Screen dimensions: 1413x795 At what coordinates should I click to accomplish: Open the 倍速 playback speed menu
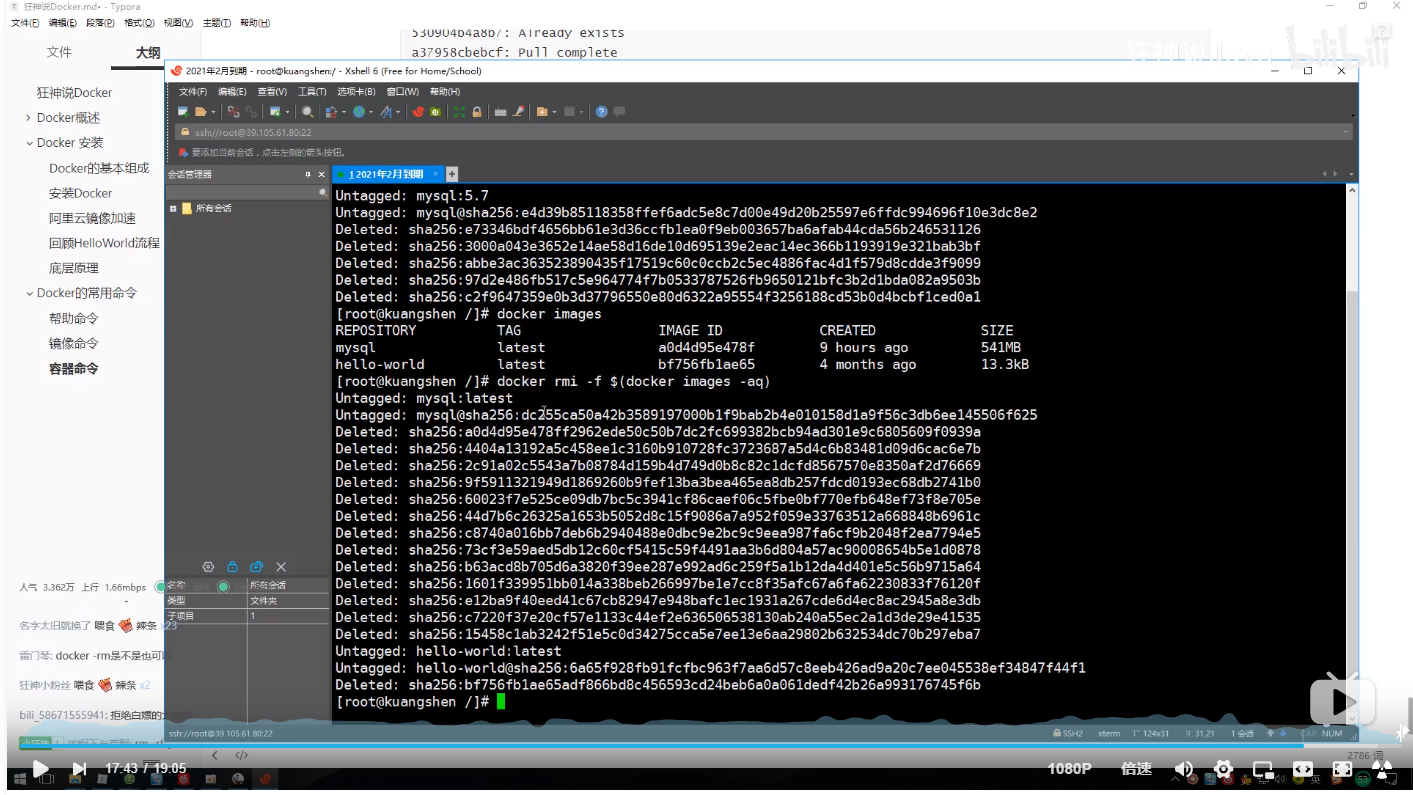click(x=1137, y=769)
